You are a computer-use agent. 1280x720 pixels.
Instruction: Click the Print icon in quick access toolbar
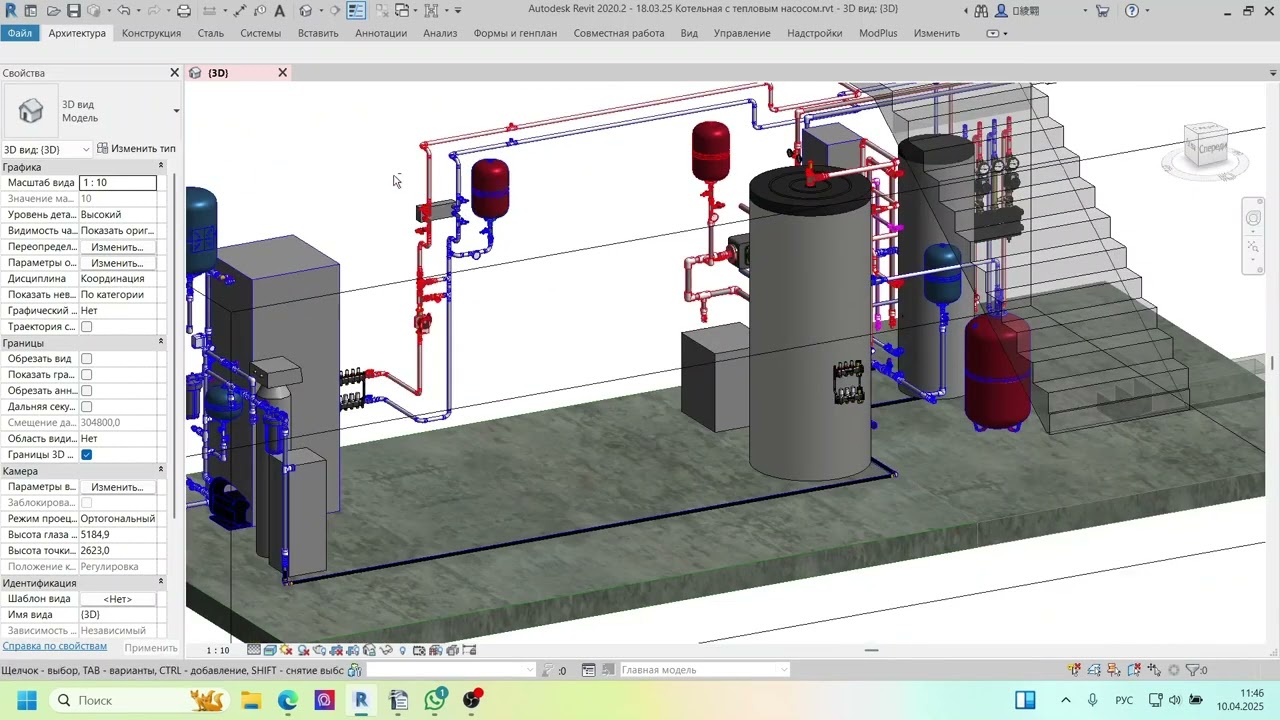pos(184,11)
